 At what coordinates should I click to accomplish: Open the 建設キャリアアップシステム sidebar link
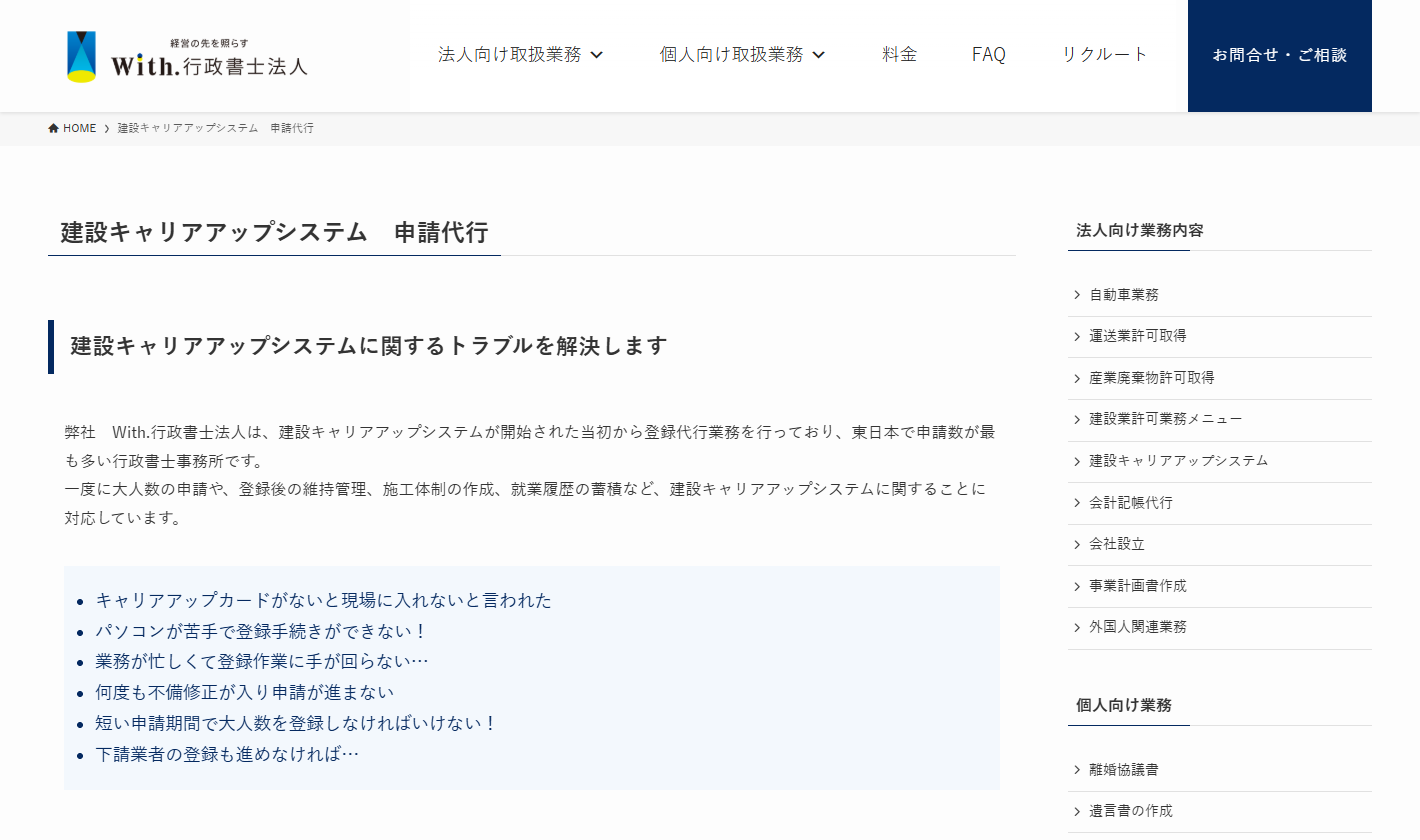(1177, 461)
